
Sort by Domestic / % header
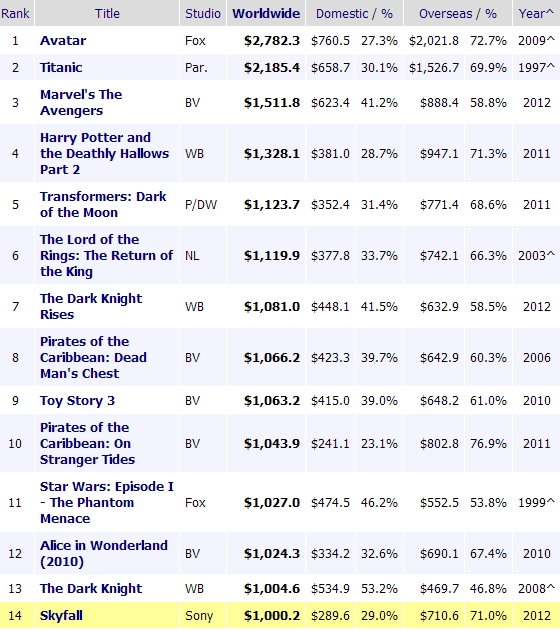[354, 13]
